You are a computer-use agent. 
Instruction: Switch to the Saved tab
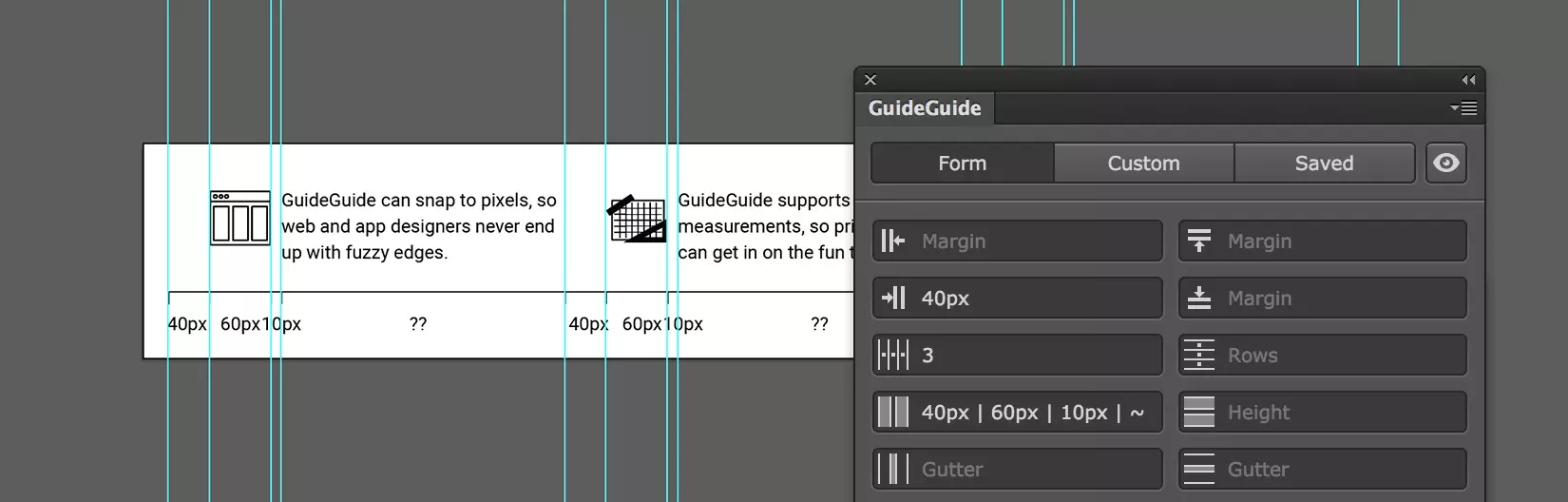[1325, 163]
